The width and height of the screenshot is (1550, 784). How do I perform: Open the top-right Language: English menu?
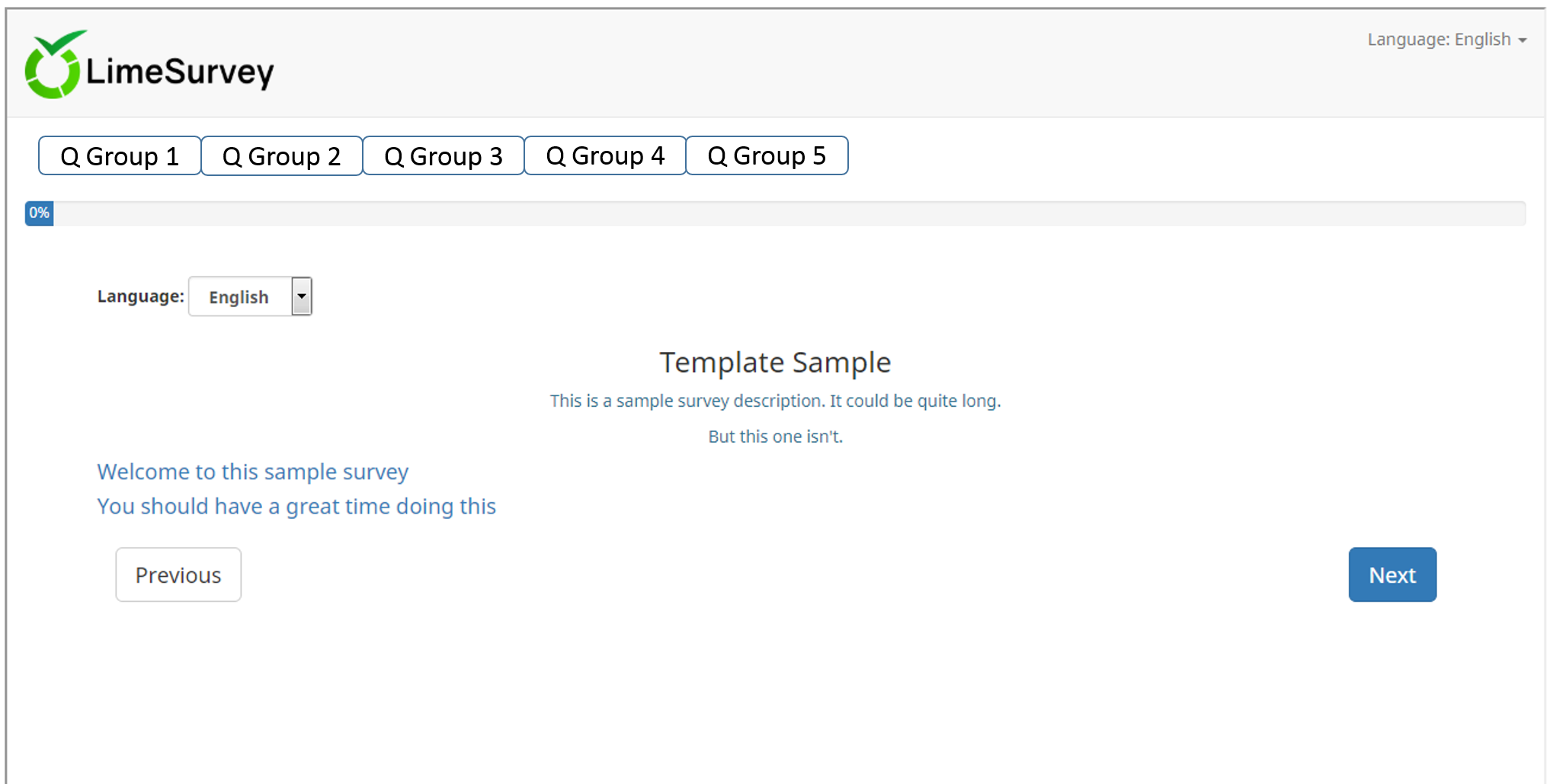click(1446, 40)
